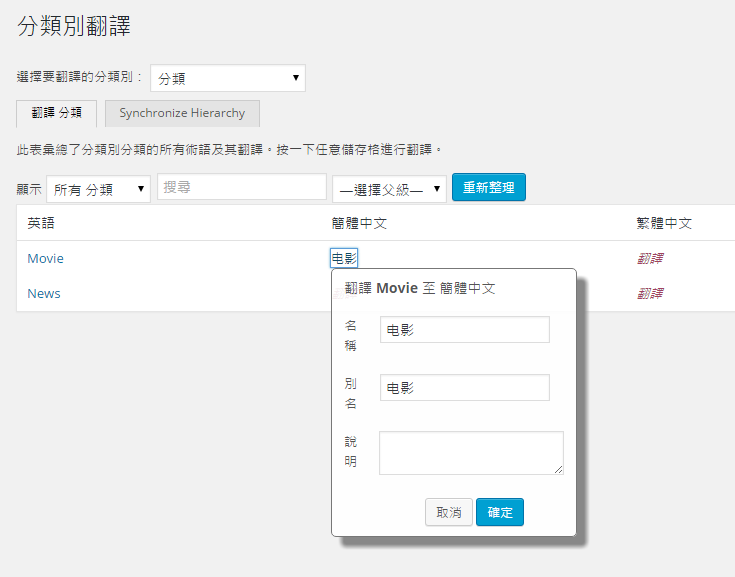Switch to the 翻譯 分類 tab
Image resolution: width=735 pixels, height=577 pixels.
tap(57, 113)
